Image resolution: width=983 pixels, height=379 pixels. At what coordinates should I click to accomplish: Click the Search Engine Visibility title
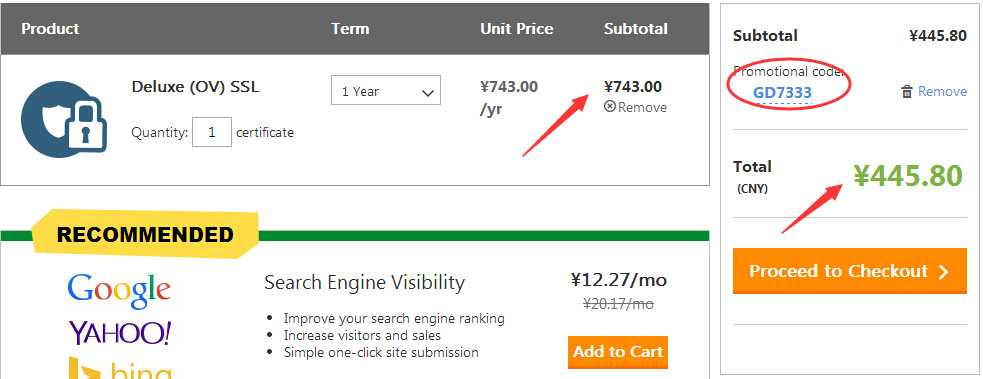(364, 283)
